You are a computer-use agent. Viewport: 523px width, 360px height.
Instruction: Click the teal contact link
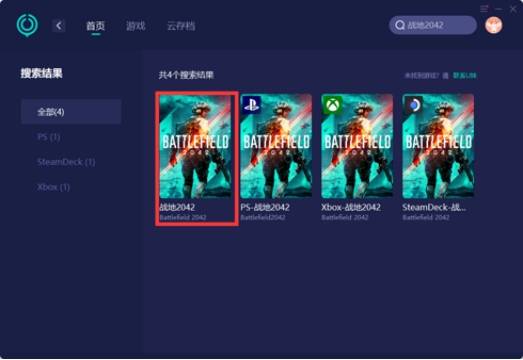464,76
